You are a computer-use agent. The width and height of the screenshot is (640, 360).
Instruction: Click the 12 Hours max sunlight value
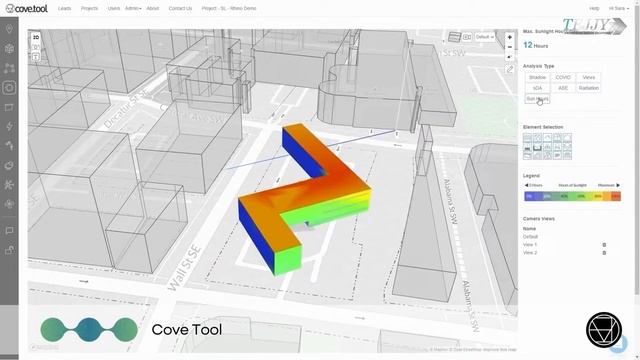tap(536, 45)
